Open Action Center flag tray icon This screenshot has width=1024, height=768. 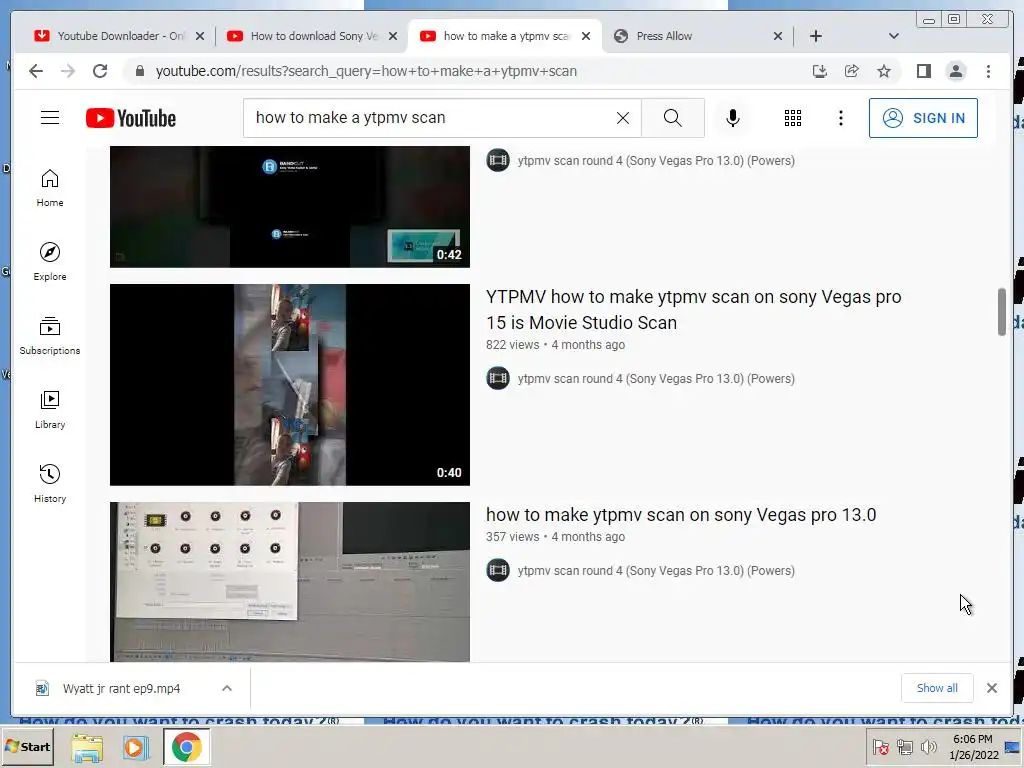click(880, 746)
